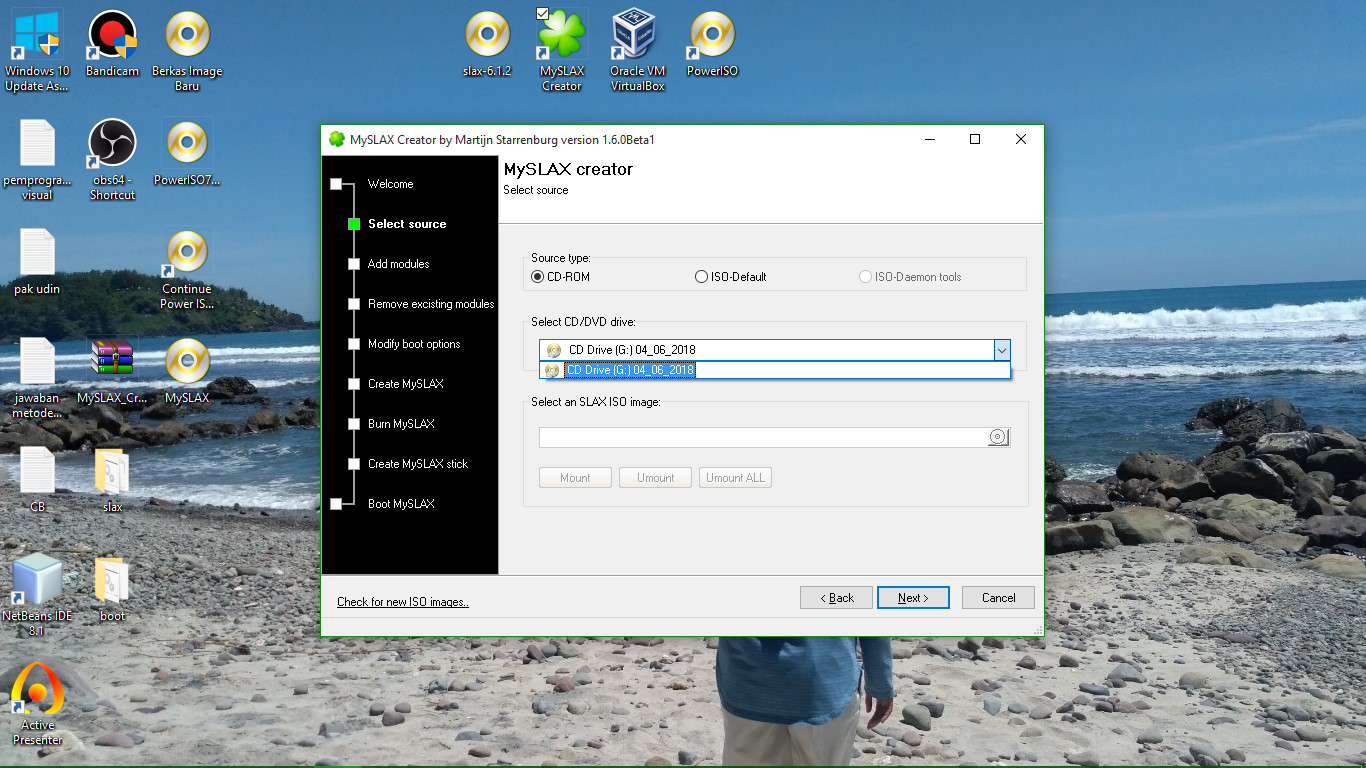The height and width of the screenshot is (768, 1366).
Task: Launch obs64 Shortcut icon
Action: pyautogui.click(x=112, y=160)
